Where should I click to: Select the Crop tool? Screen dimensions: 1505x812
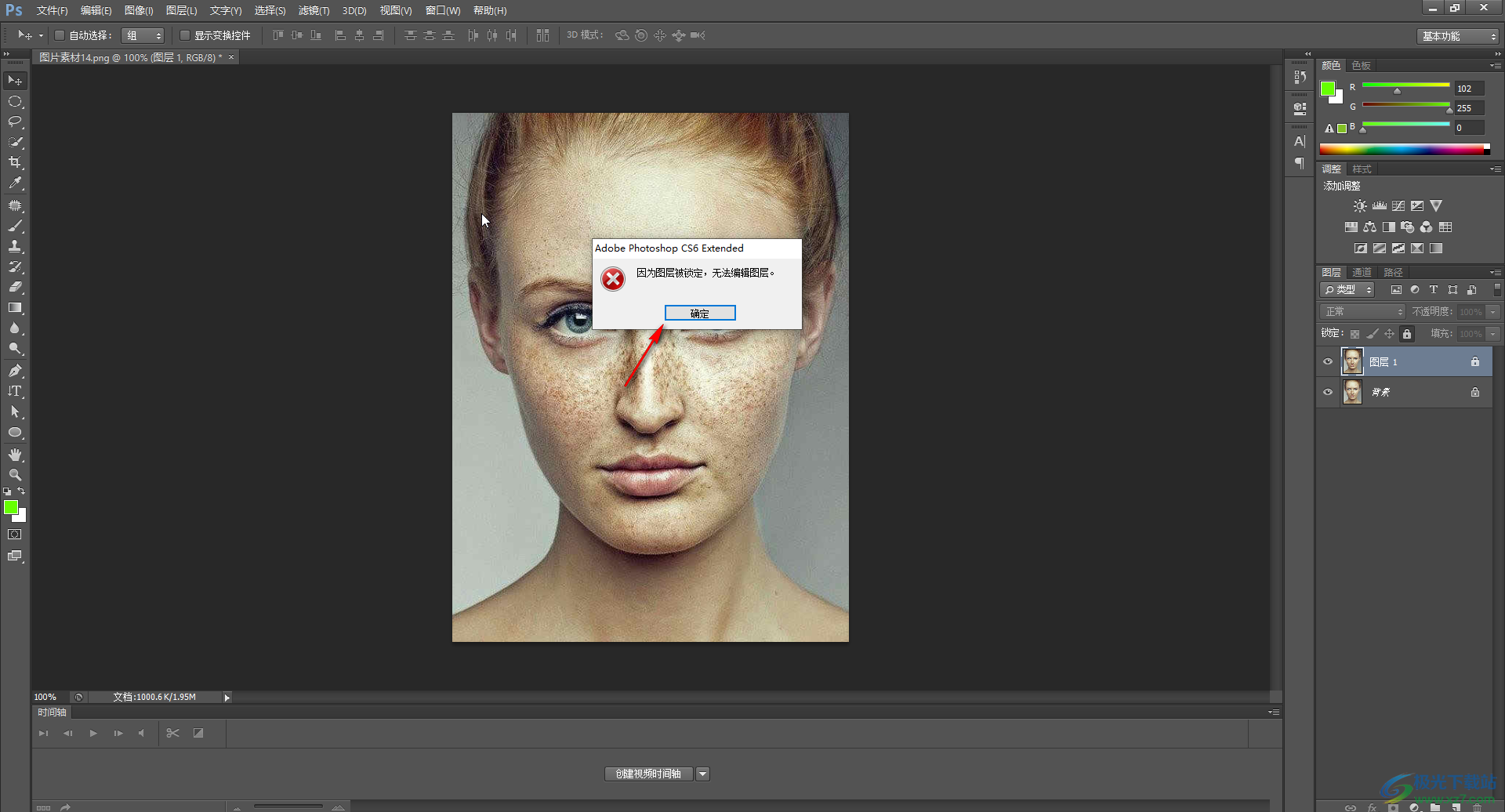[15, 163]
